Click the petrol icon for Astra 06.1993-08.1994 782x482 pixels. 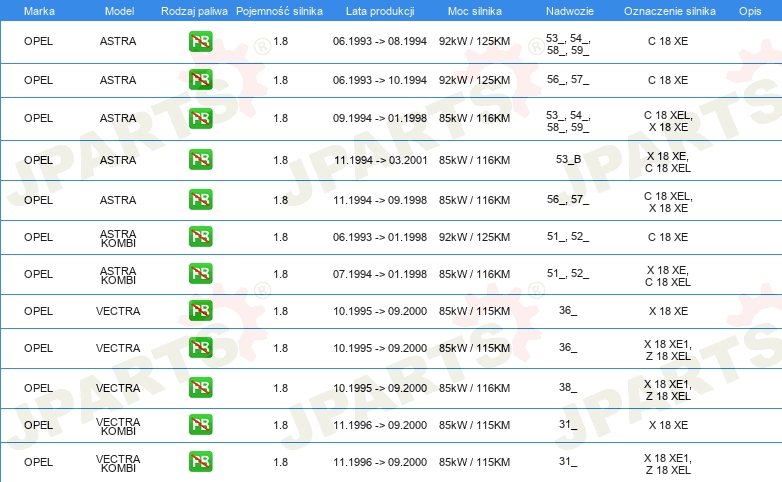pyautogui.click(x=200, y=41)
